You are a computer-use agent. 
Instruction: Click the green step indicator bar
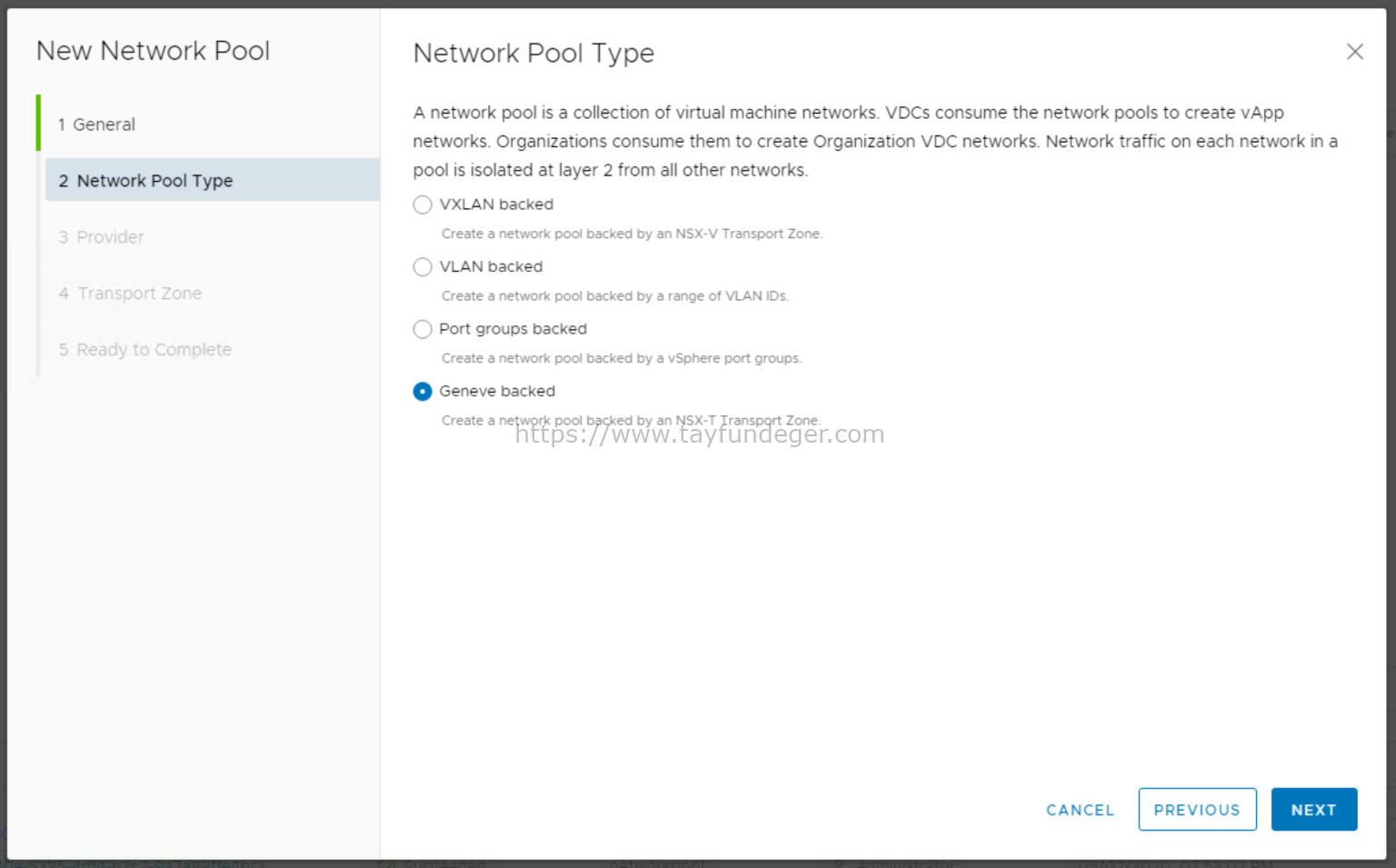tap(38, 124)
